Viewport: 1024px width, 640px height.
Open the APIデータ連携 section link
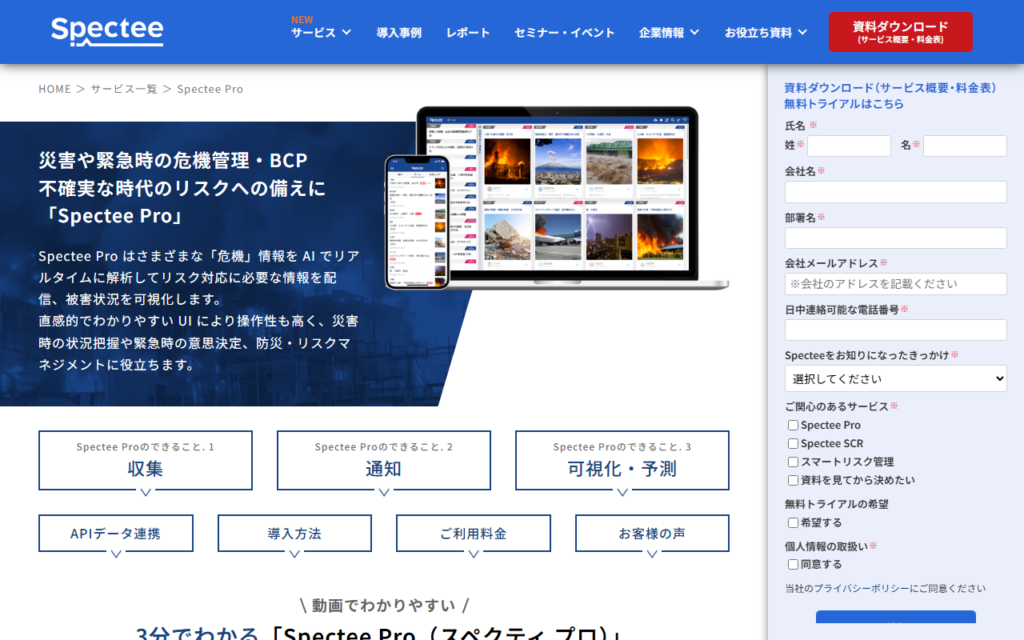(115, 534)
